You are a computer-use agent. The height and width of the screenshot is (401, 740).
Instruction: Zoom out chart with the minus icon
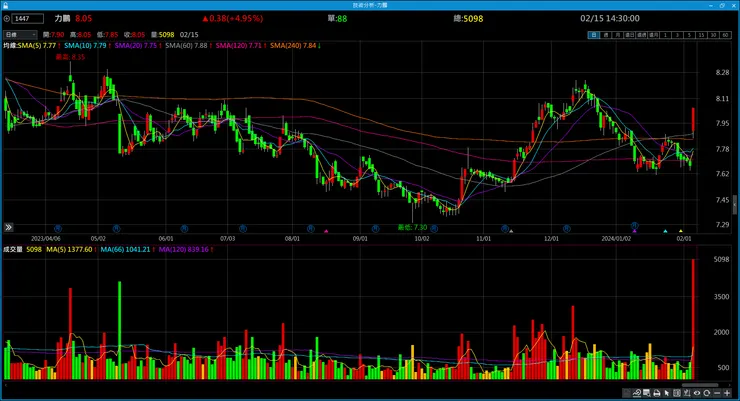click(717, 393)
